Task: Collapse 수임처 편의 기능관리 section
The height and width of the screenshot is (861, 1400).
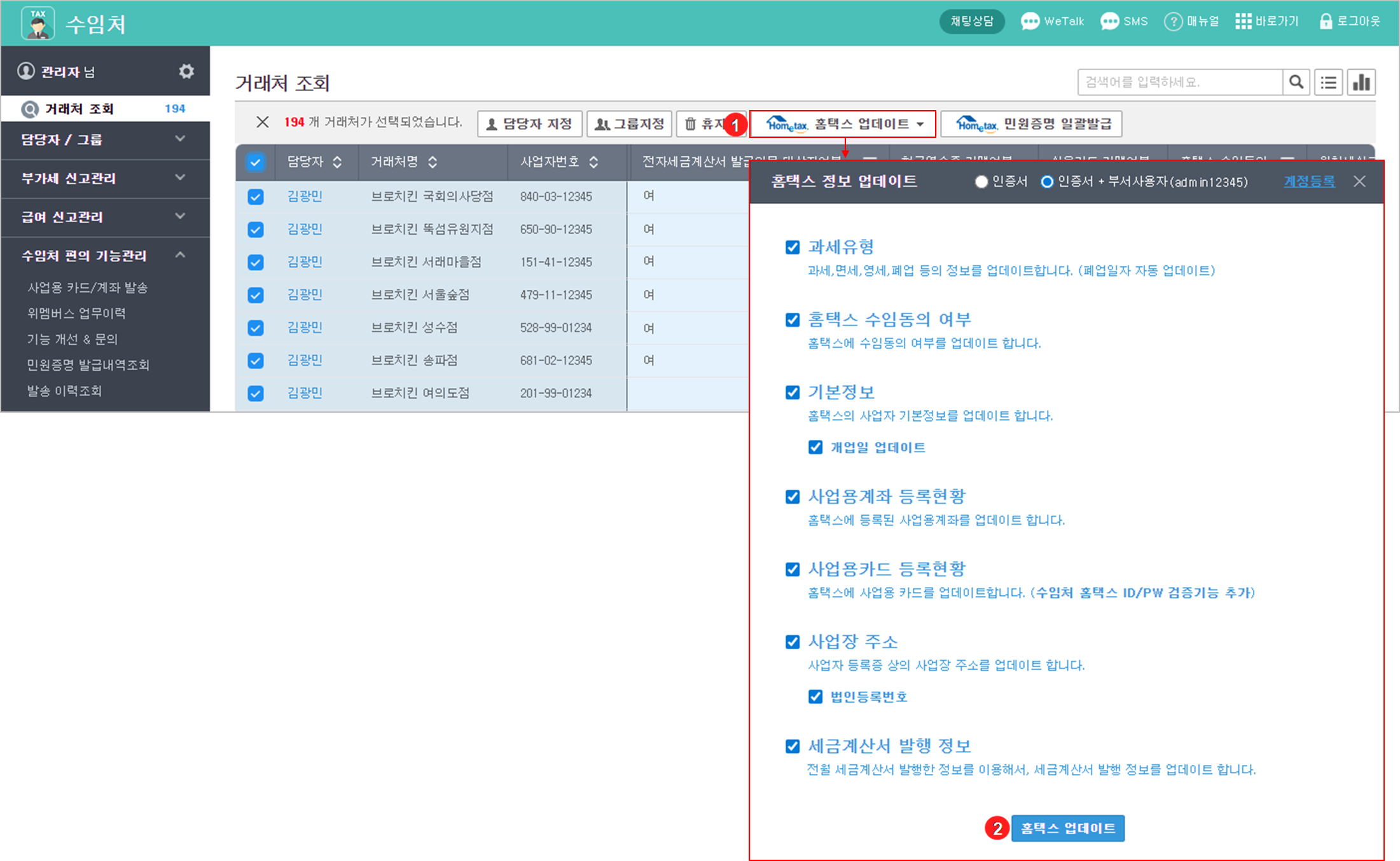Action: [181, 255]
